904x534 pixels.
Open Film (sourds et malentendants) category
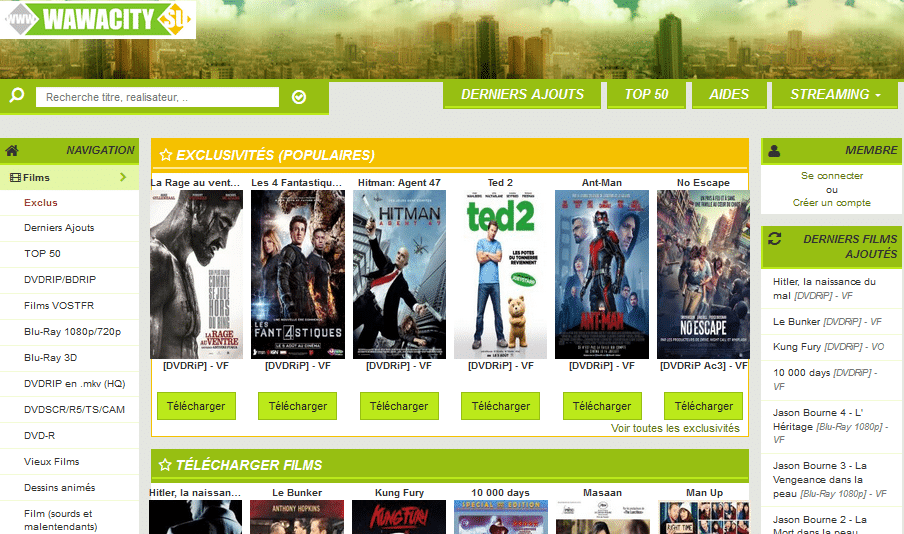[x=61, y=520]
